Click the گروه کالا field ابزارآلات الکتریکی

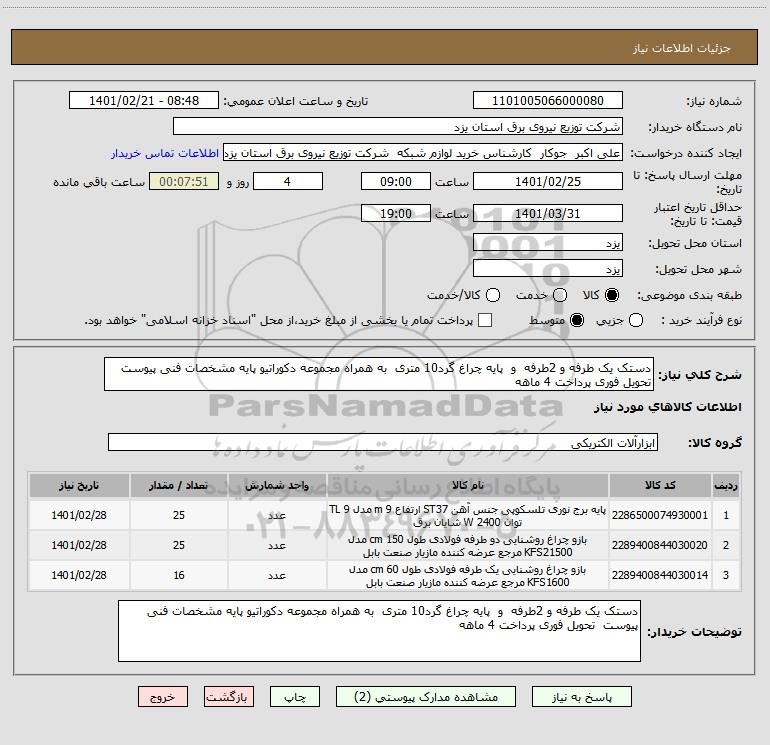[383, 442]
